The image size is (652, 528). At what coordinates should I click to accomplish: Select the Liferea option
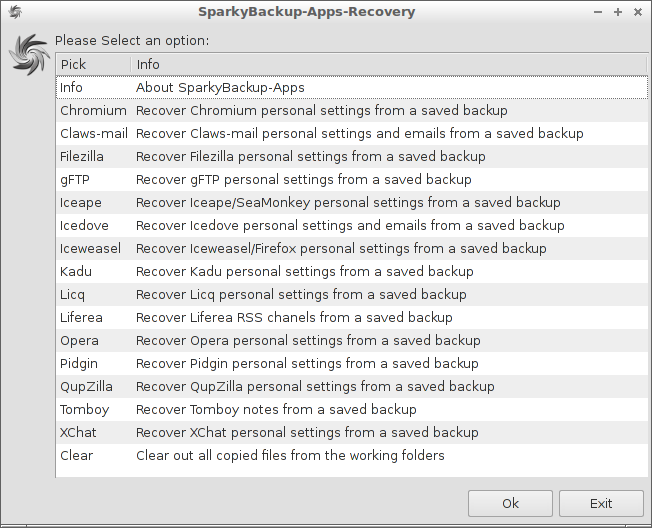tap(81, 317)
